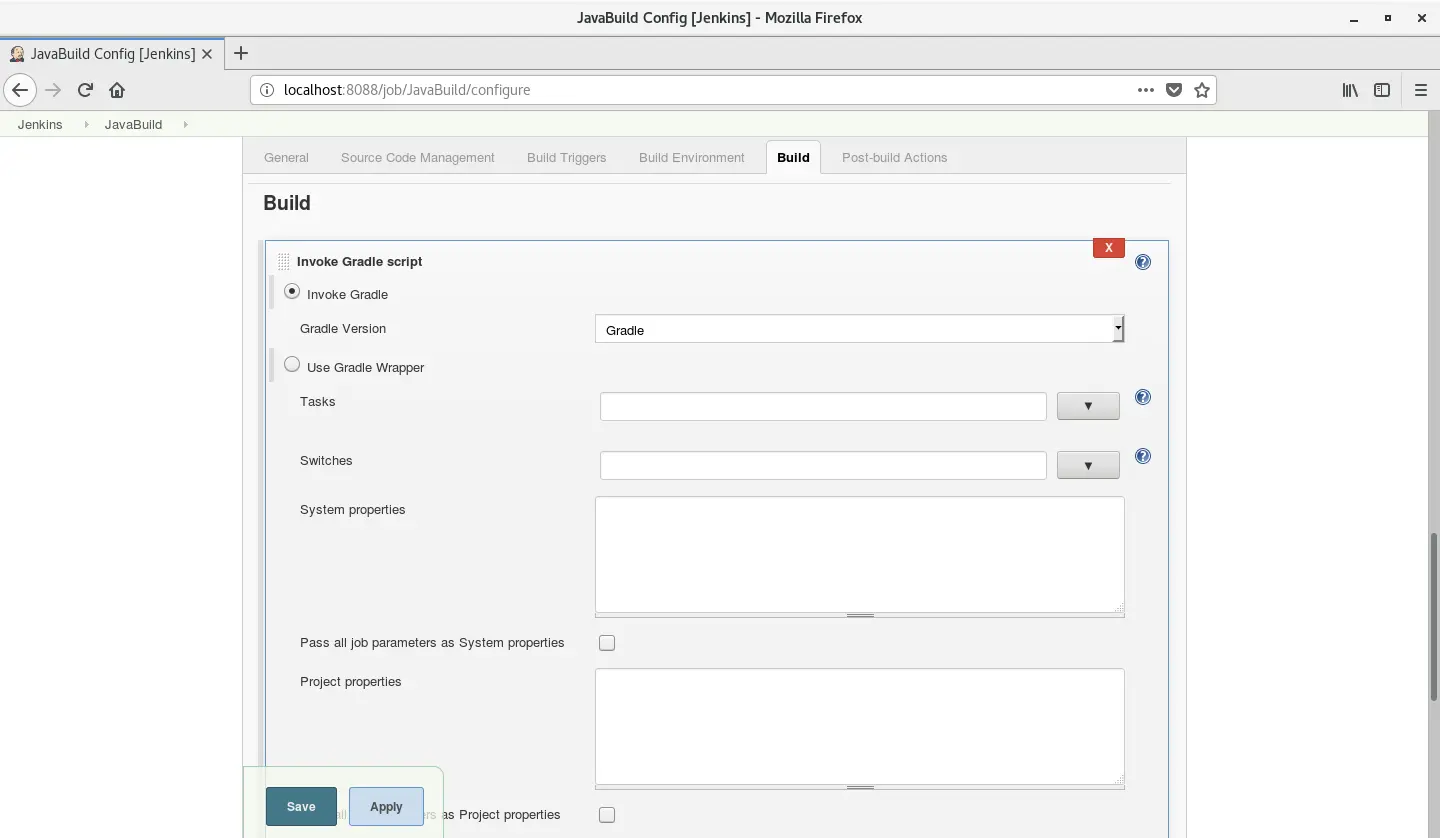Viewport: 1440px width, 838px height.
Task: Switch to the General tab
Action: (286, 158)
